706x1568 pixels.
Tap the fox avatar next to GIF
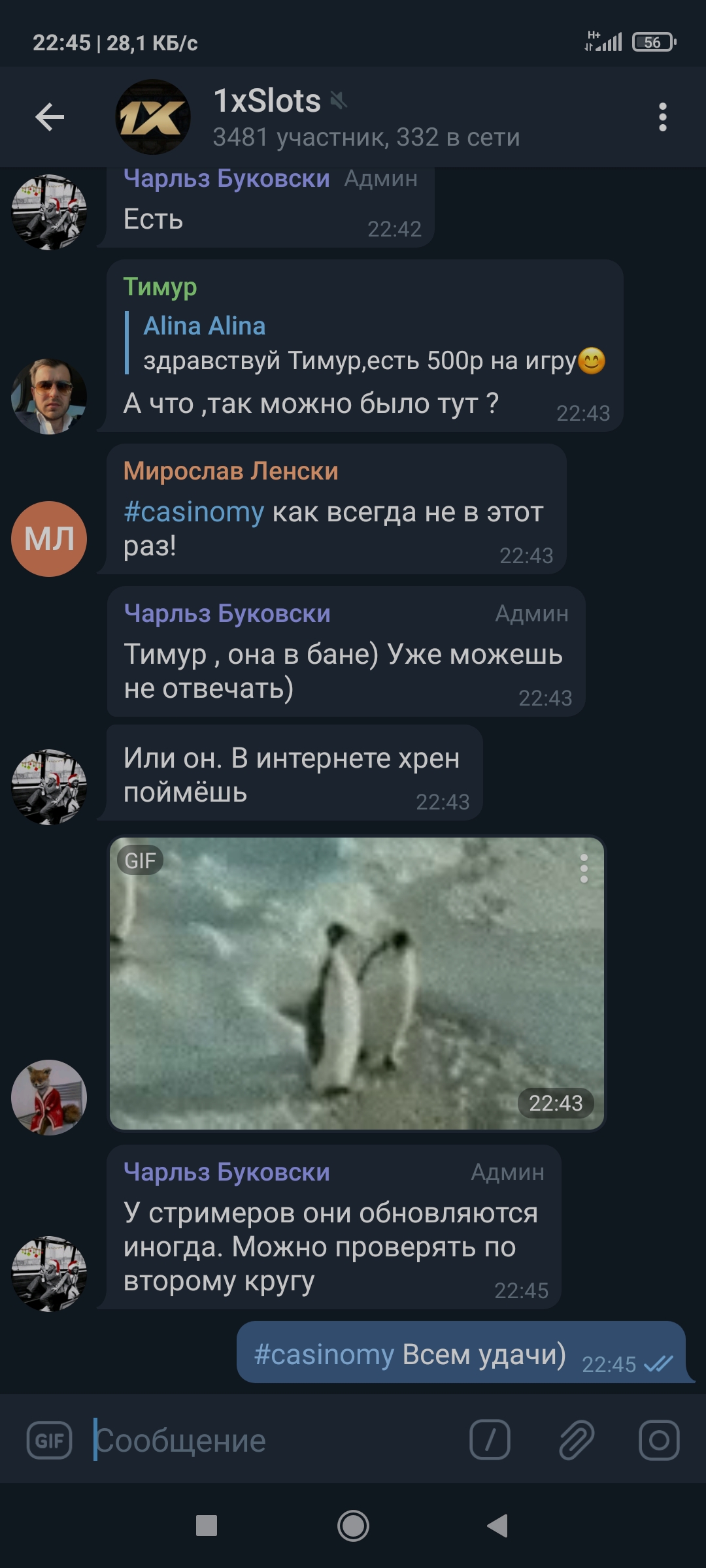pos(49,1098)
